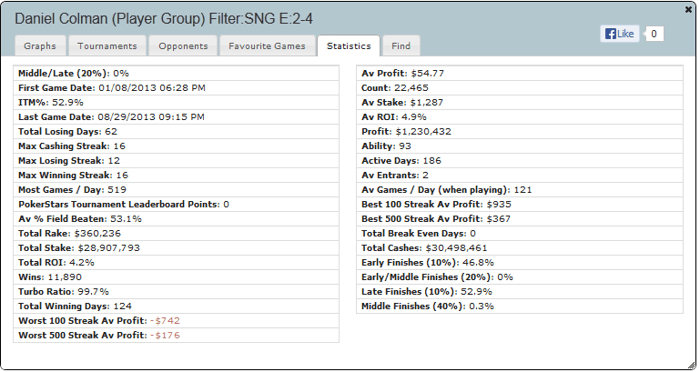Click the dialog resize grip corner
Screen dimensions: 700x372
click(692, 365)
